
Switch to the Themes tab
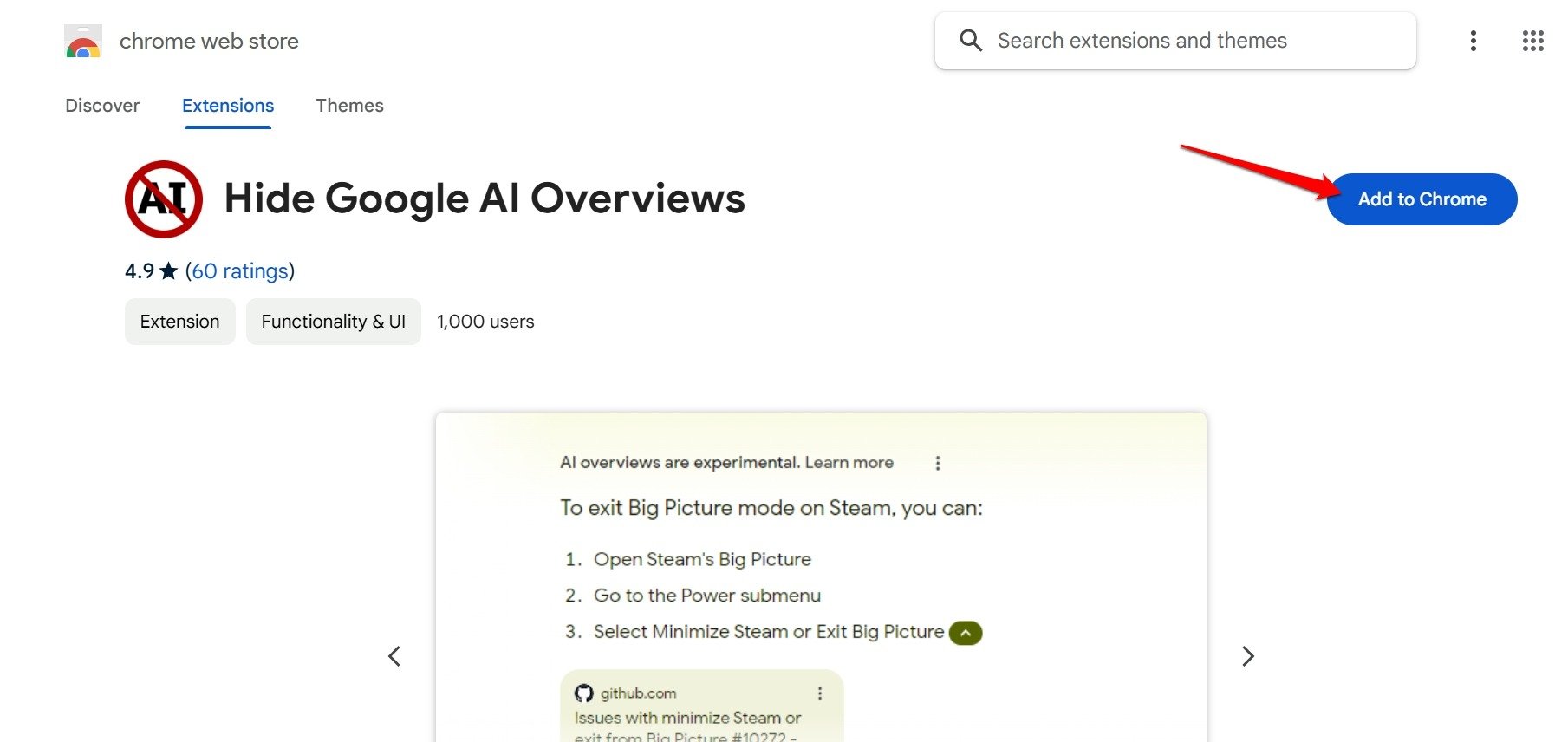[349, 106]
